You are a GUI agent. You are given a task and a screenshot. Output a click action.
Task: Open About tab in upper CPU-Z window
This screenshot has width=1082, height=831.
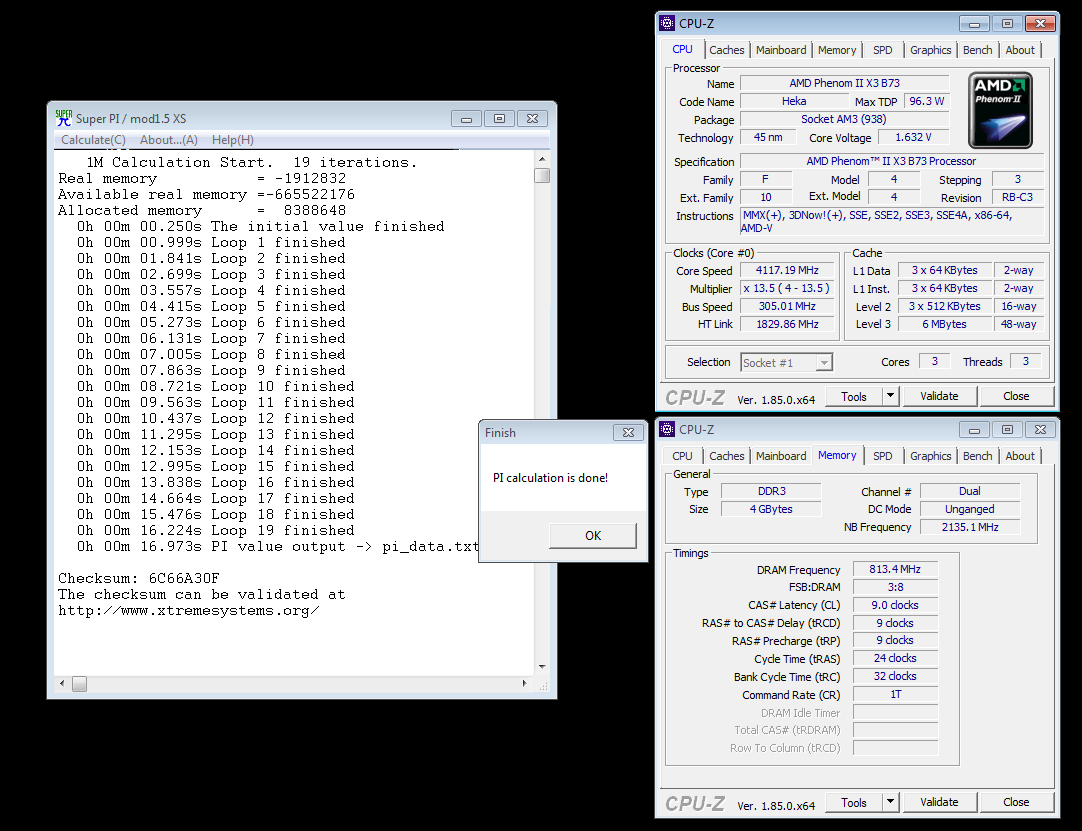1020,50
